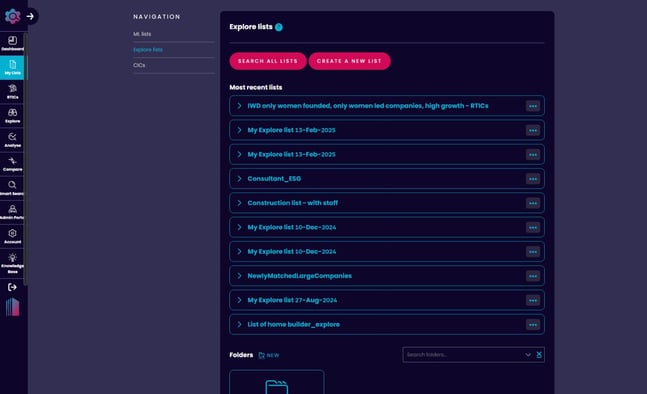Open the Account sidebar icon
647x394 pixels.
point(12,236)
